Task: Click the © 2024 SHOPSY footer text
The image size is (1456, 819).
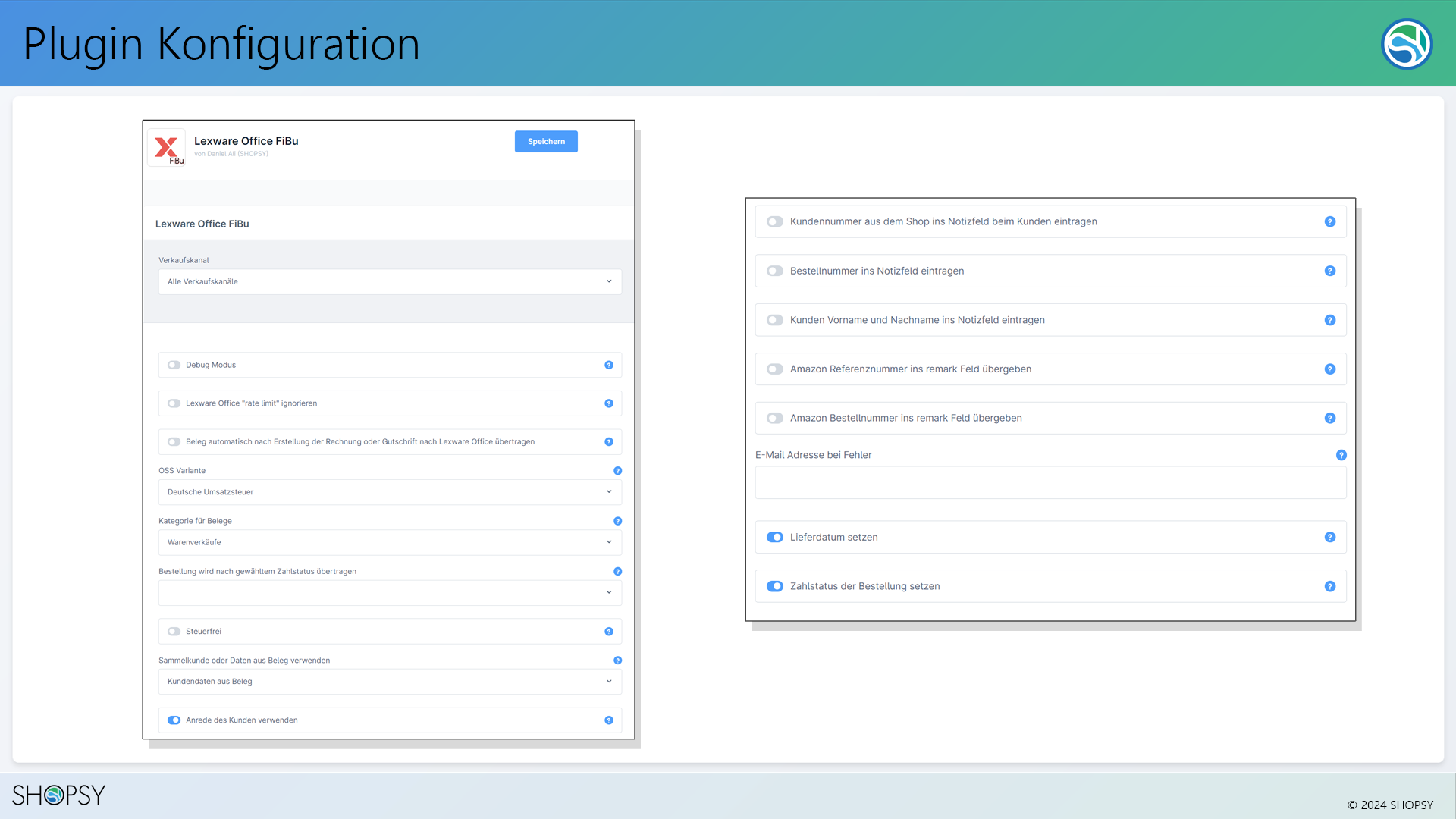Action: point(1390,805)
